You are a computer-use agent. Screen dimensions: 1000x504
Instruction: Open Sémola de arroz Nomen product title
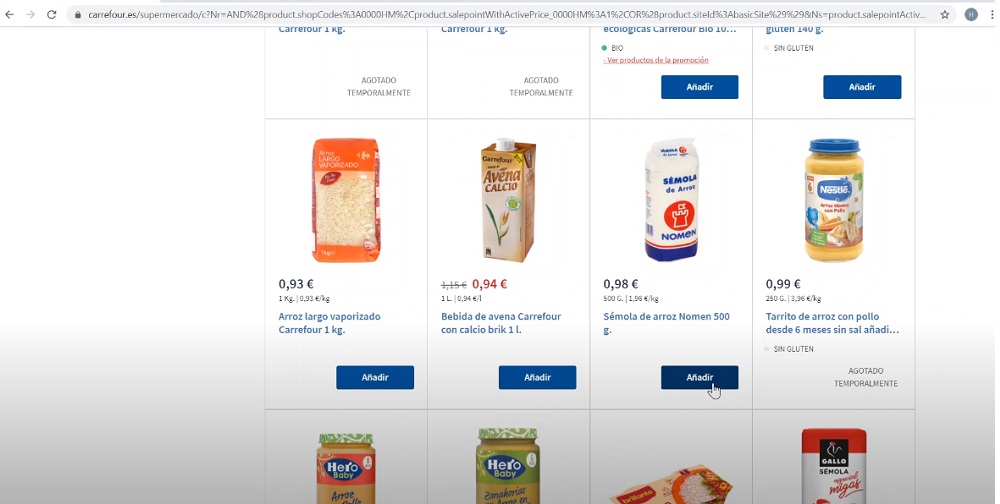[x=666, y=323]
